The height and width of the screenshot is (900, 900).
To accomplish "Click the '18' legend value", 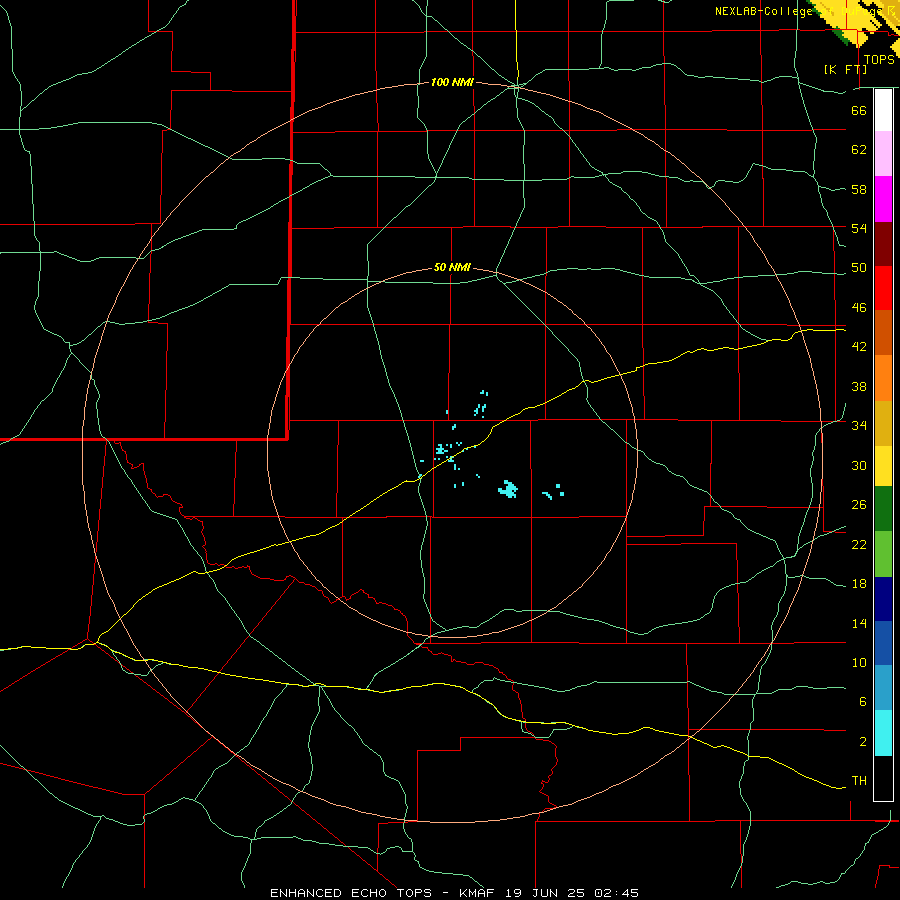I will tap(859, 584).
